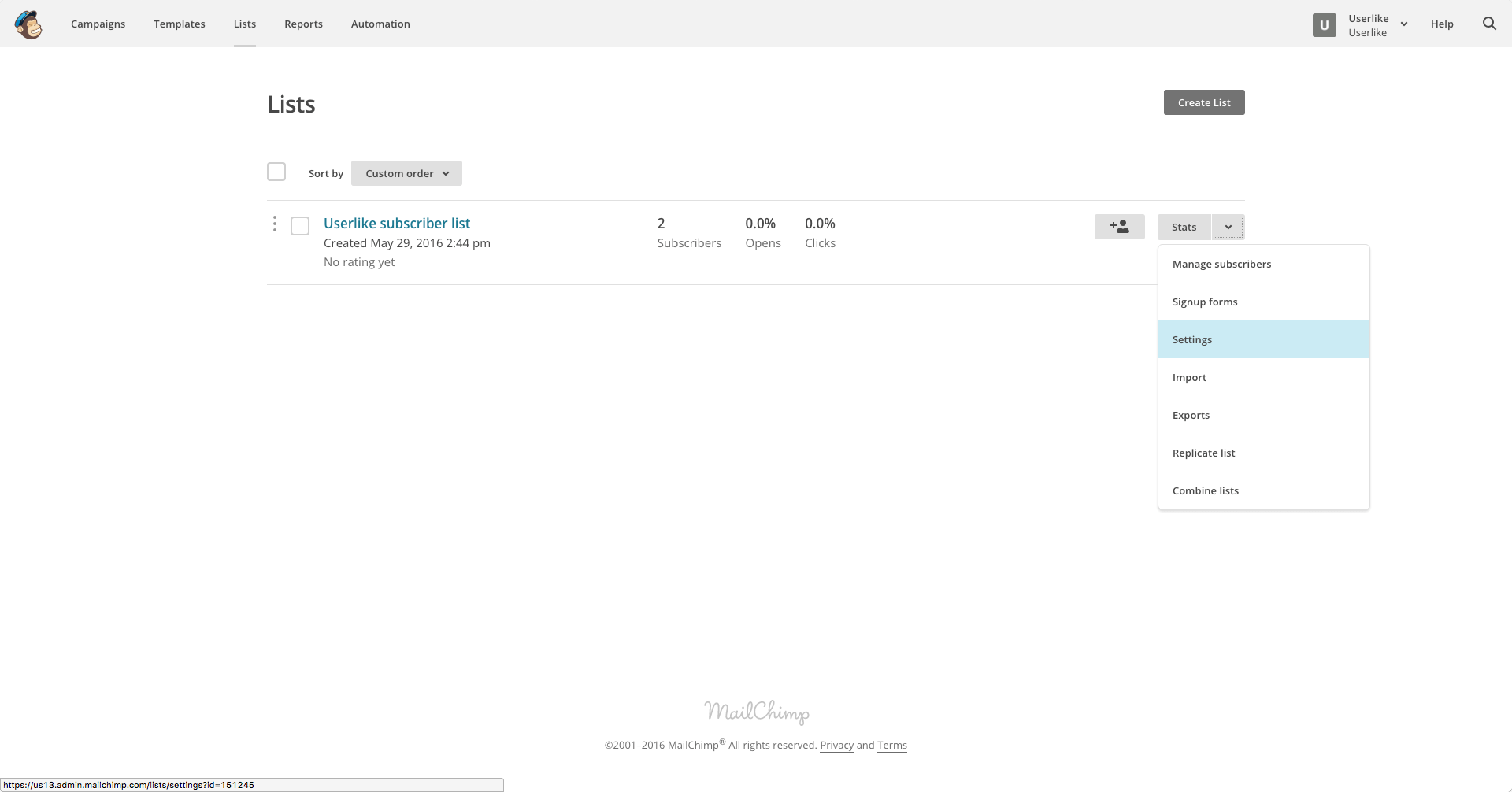Open the Custom order sort dropdown
Screen dimensions: 1512x792
[x=406, y=173]
